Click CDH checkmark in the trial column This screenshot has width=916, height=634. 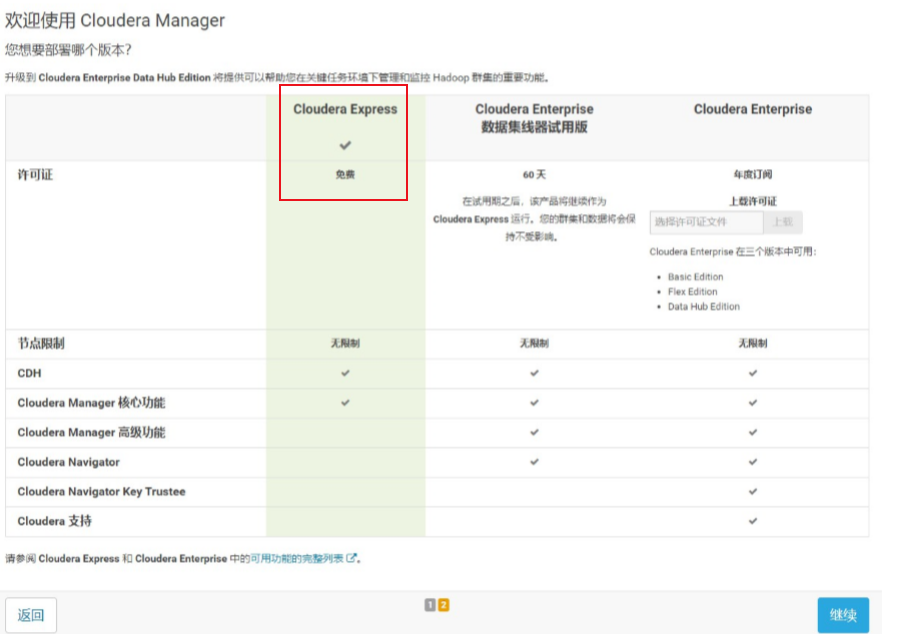534,373
